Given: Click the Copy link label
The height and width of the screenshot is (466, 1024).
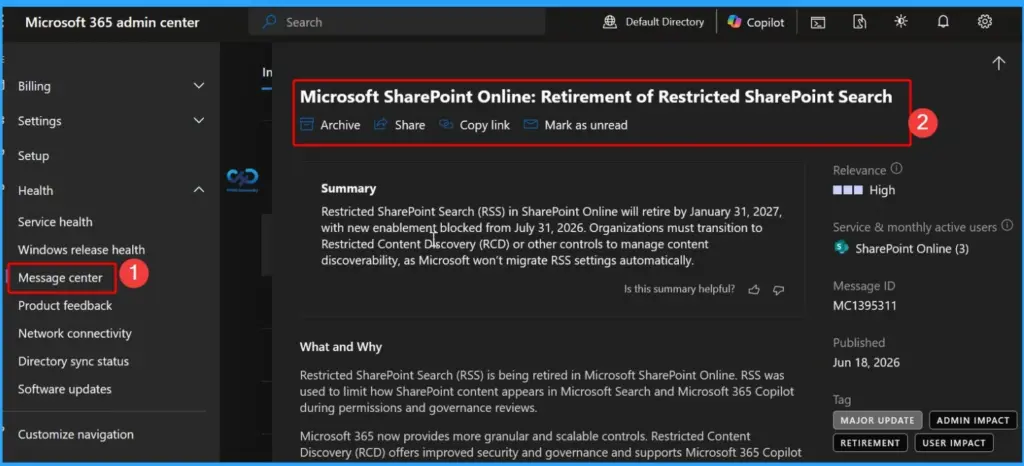Looking at the screenshot, I should coord(485,125).
